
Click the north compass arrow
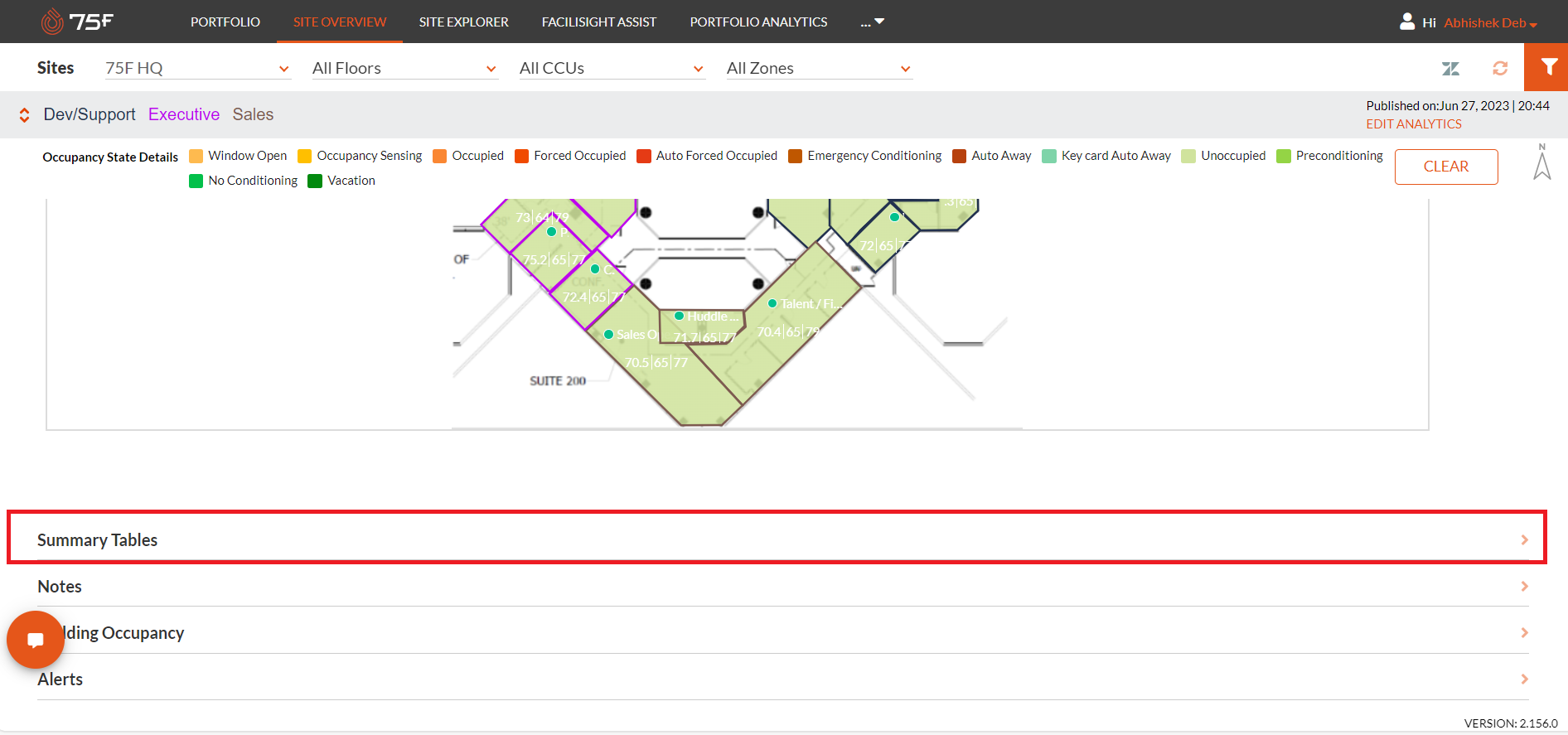1542,162
